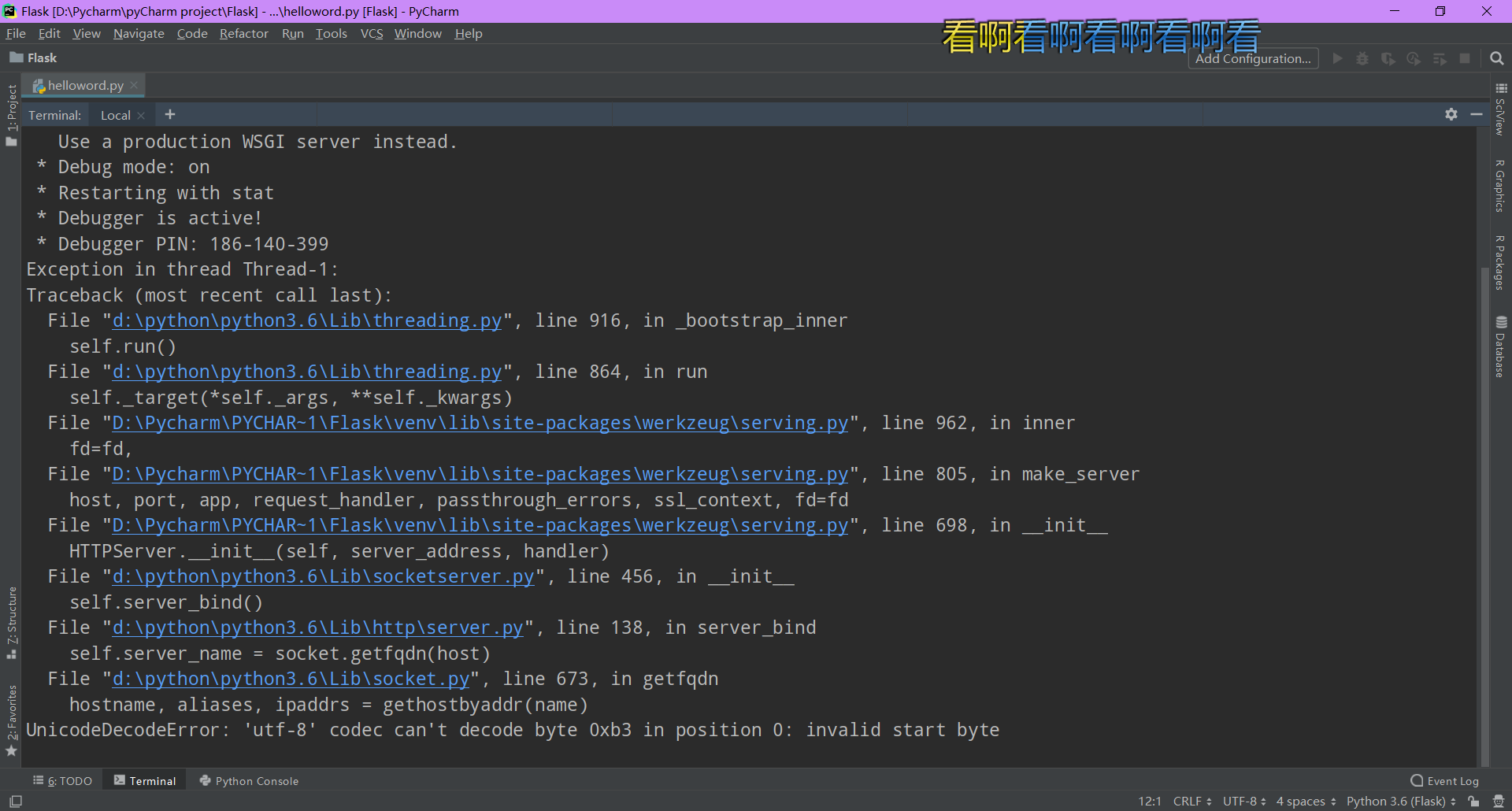Click Add Configuration button
Image resolution: width=1512 pixels, height=811 pixels.
point(1253,58)
